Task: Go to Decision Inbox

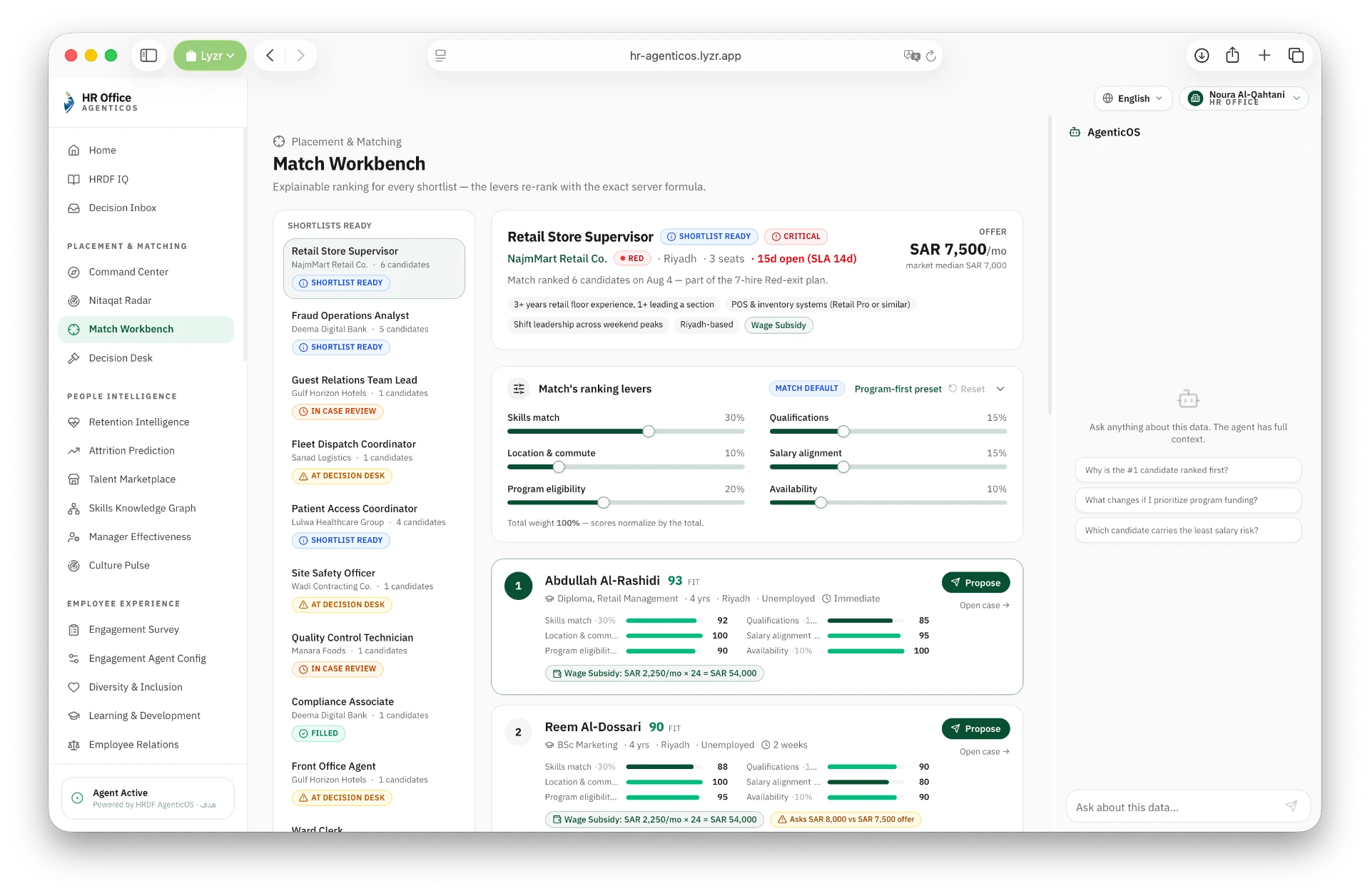Action: click(x=146, y=208)
